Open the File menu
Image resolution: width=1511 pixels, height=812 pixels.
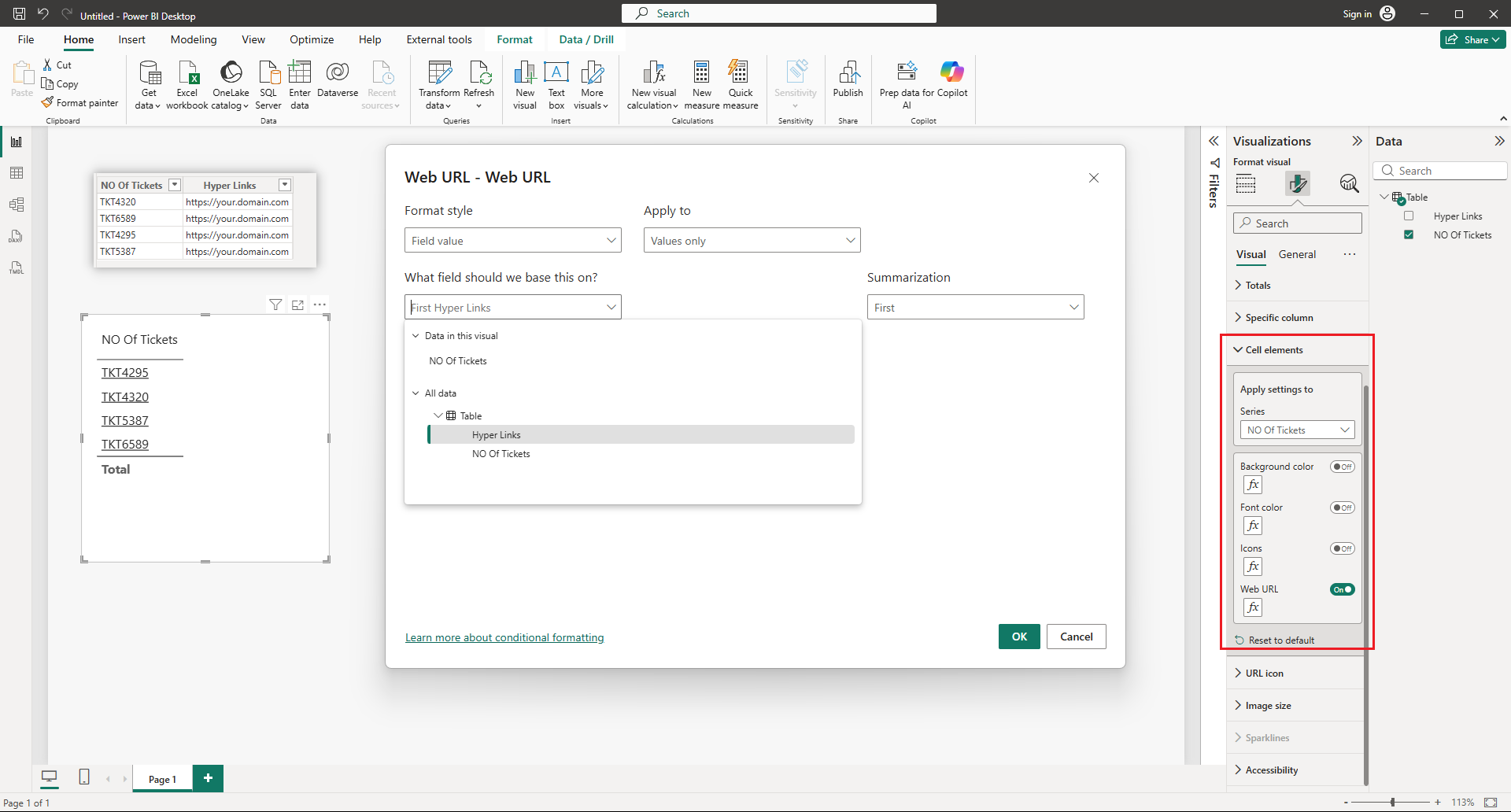tap(26, 39)
